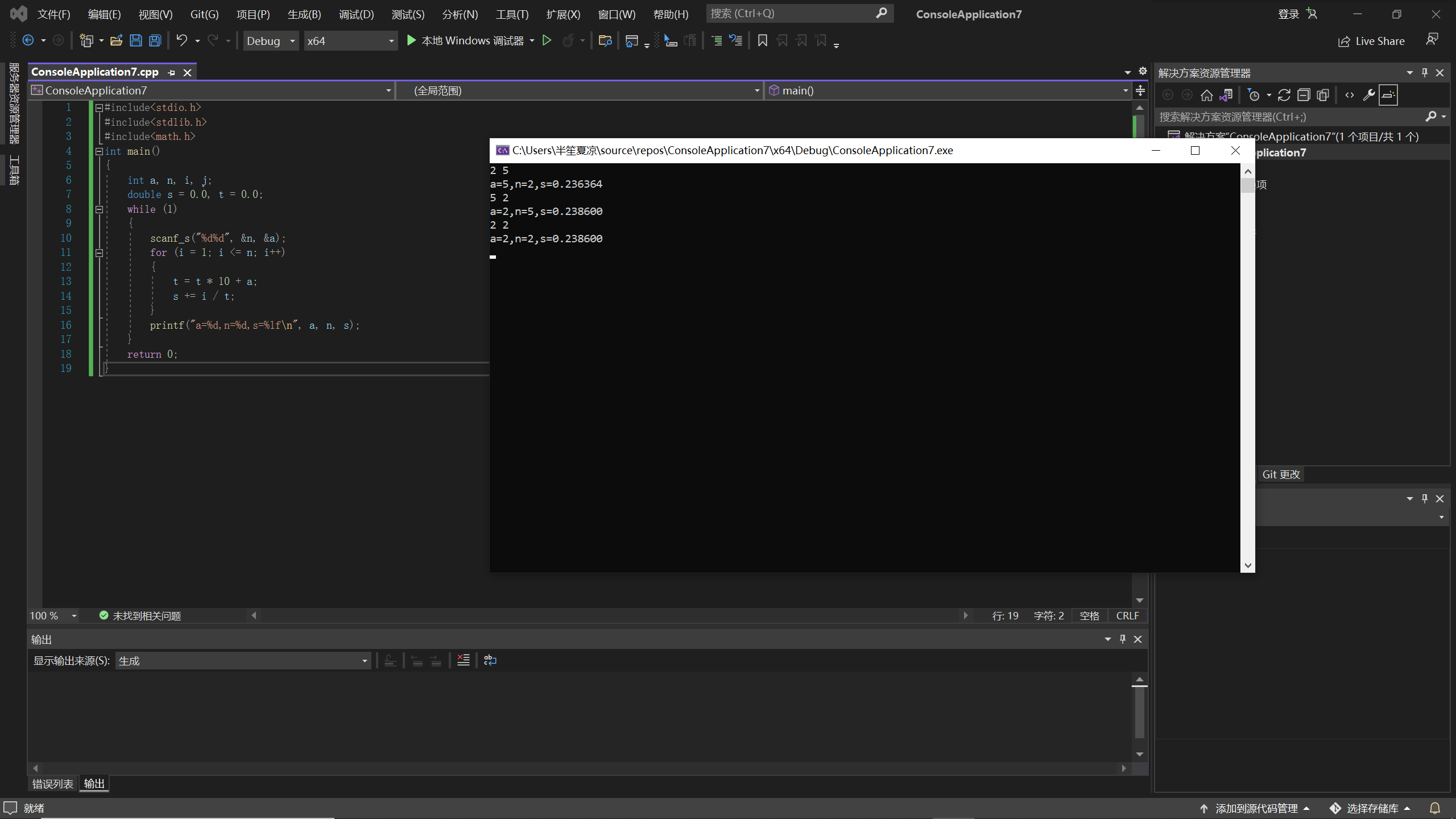Viewport: 1456px width, 819px height.
Task: Click the Home icon in Solution Explorer
Action: point(1206,95)
